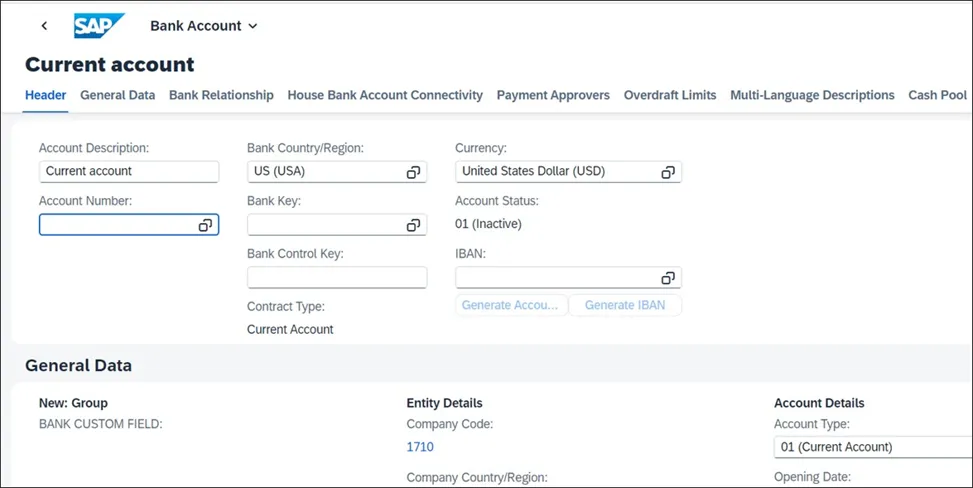Image resolution: width=973 pixels, height=488 pixels.
Task: Click the Generate IBAN button
Action: (625, 305)
